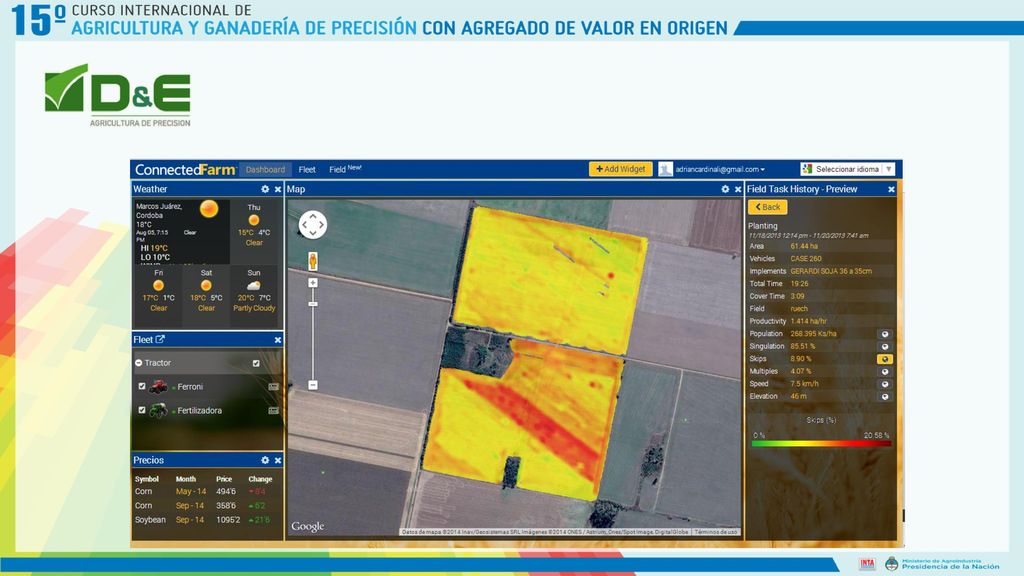The image size is (1024, 576).
Task: Open Seleccionar idioma language dropdown
Action: pos(848,169)
